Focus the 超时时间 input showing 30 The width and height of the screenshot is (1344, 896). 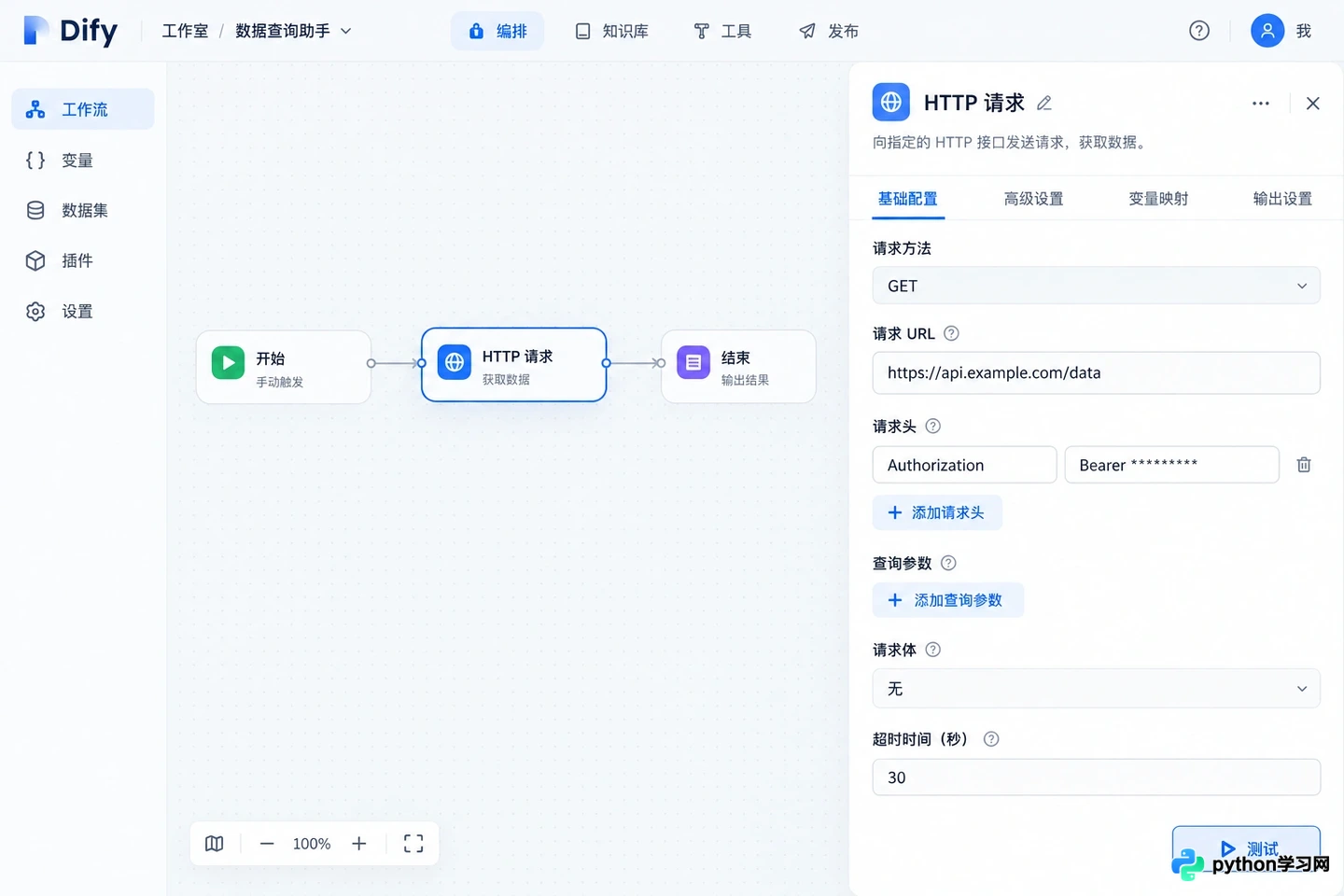1097,777
